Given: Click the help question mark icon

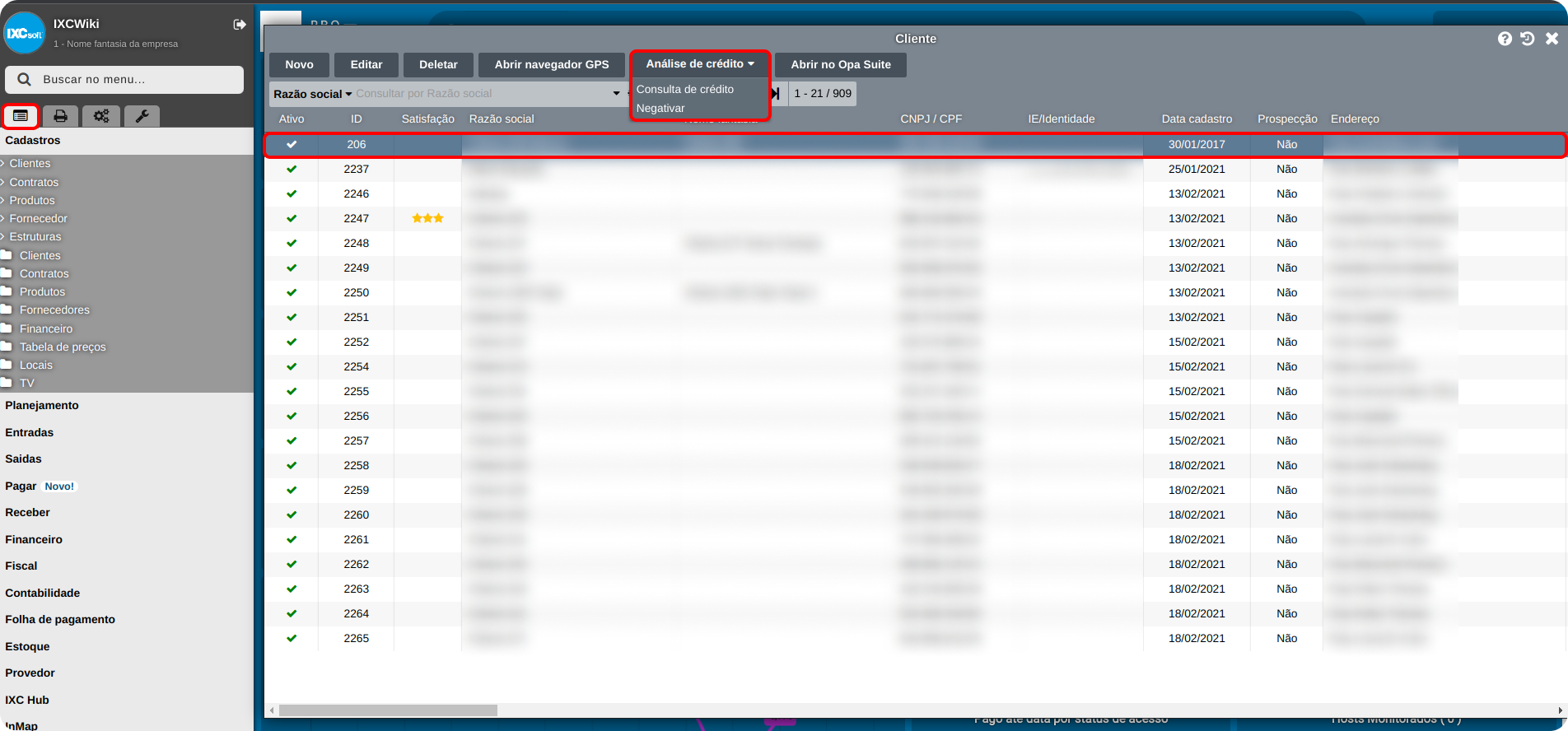Looking at the screenshot, I should pos(1505,39).
